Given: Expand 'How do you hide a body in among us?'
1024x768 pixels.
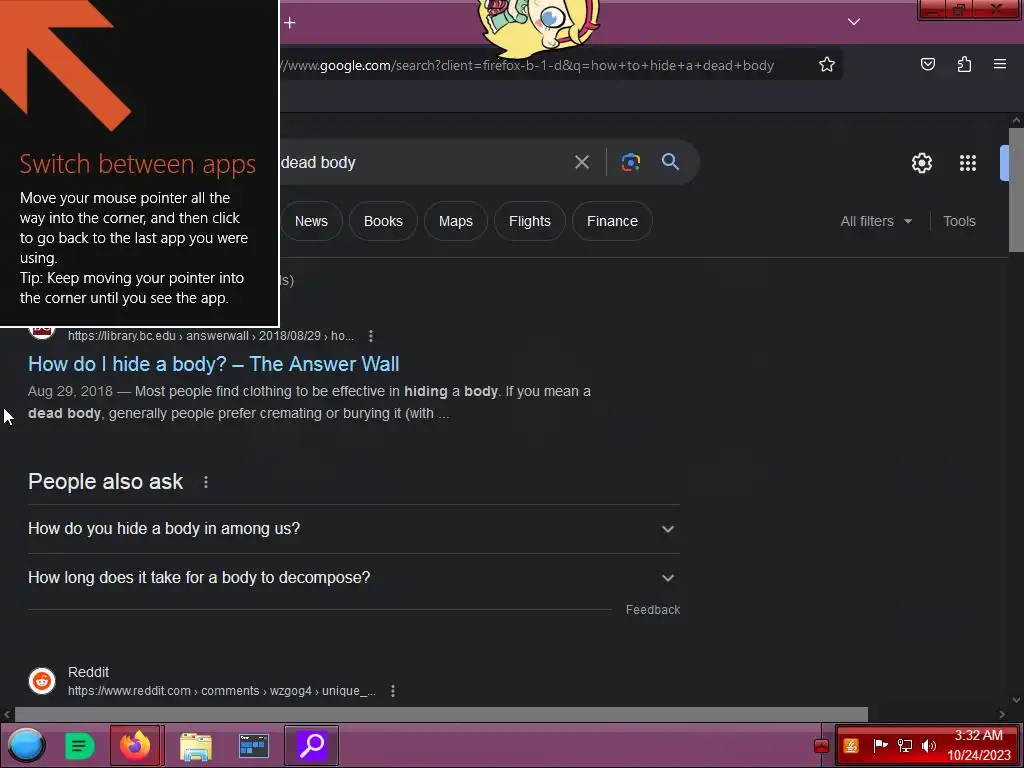Looking at the screenshot, I should click(x=353, y=529).
